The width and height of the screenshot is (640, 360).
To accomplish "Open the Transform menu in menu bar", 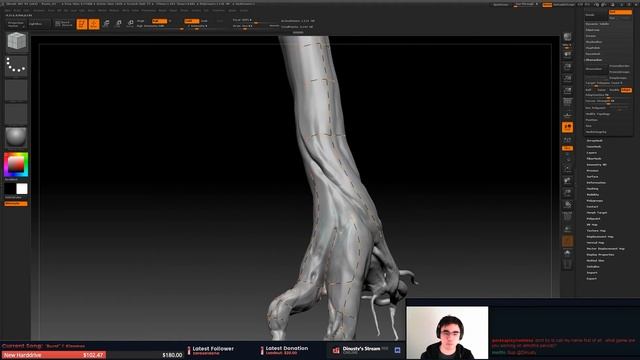I will [x=219, y=10].
